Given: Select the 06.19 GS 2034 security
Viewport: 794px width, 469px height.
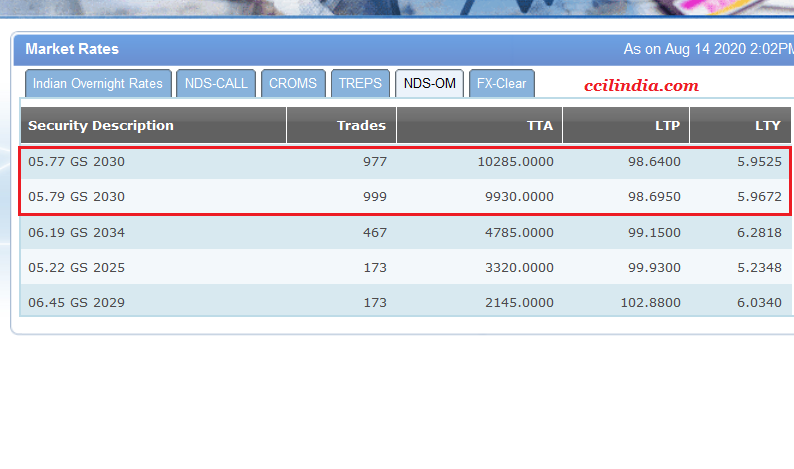Looking at the screenshot, I should pos(76,232).
